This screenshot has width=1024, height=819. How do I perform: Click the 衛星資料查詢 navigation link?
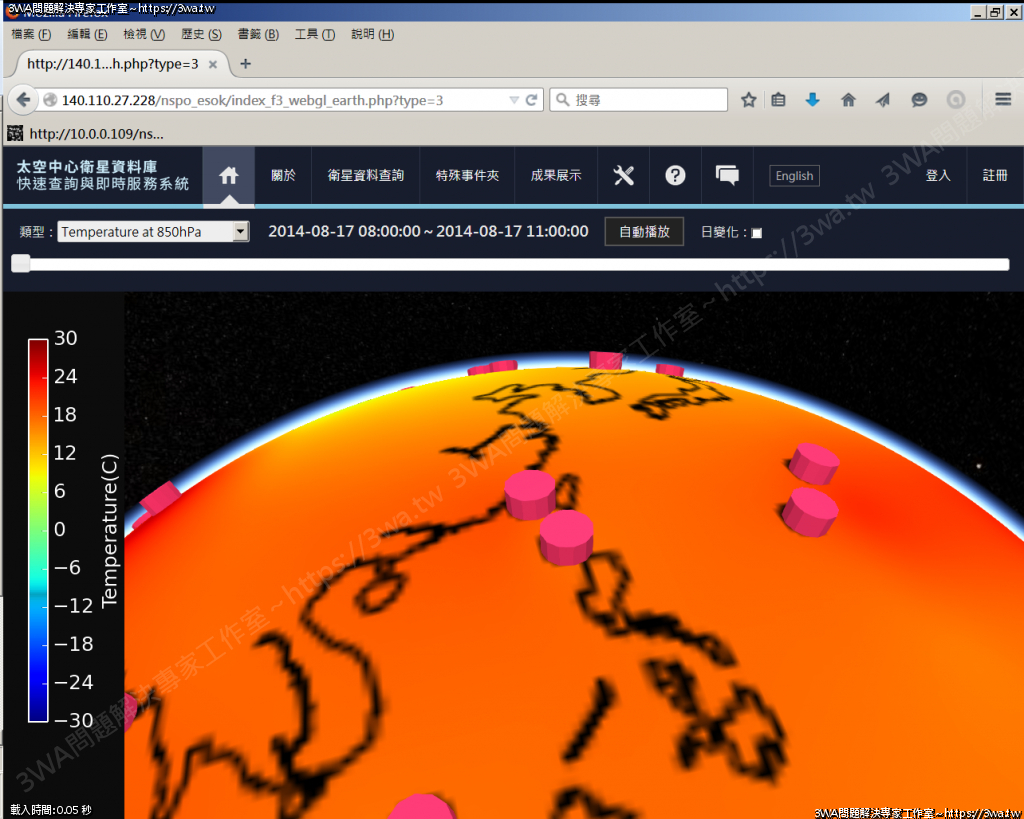click(x=366, y=176)
